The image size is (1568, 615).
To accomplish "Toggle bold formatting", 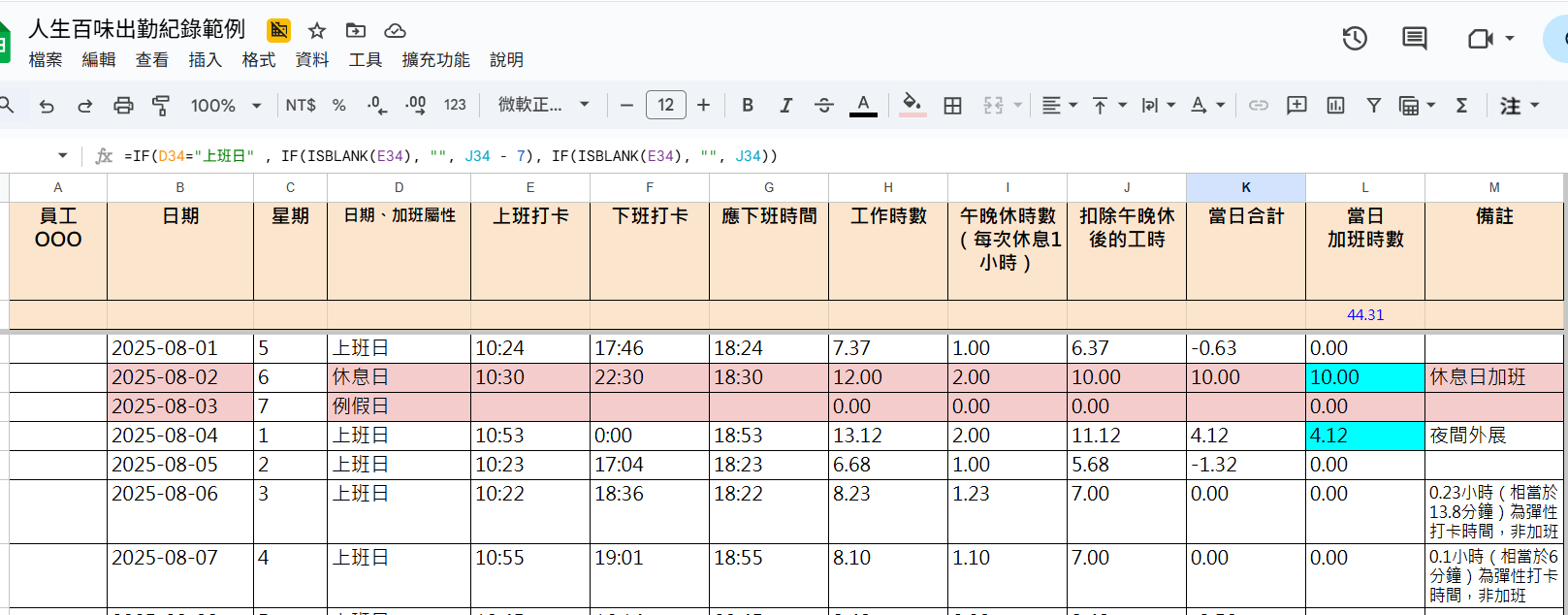I will point(748,106).
